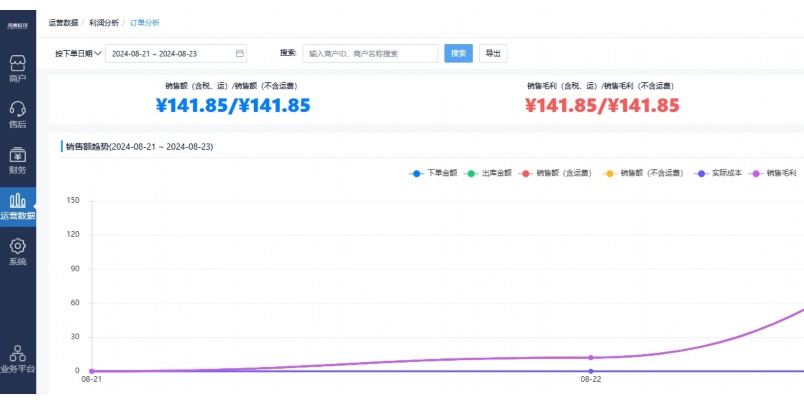Open the 财务 finance sidebar section
This screenshot has width=804, height=404.
click(18, 160)
